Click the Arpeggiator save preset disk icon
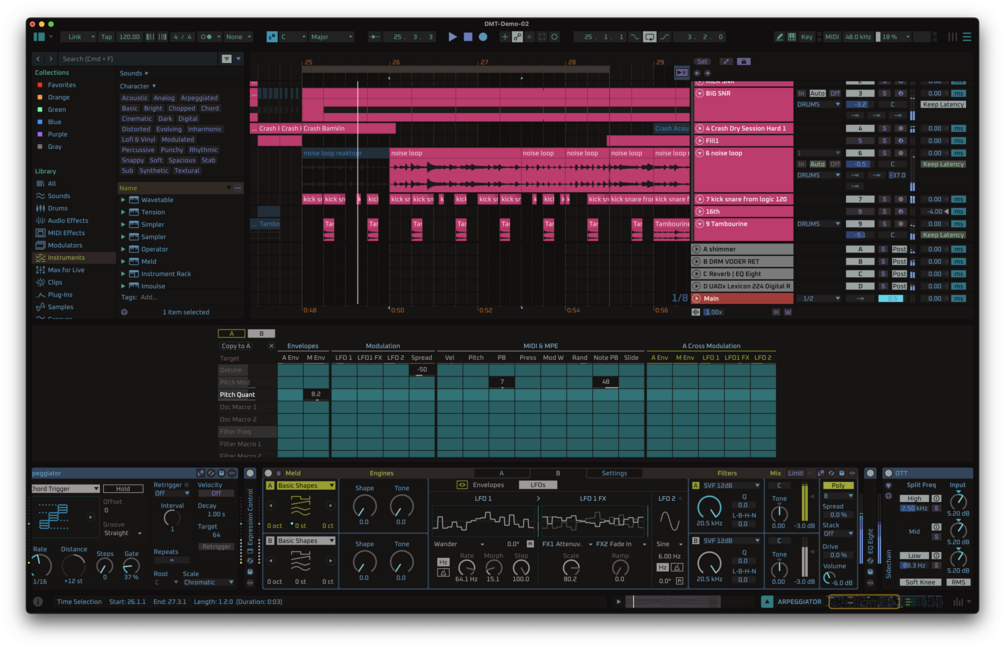The image size is (1005, 648). coord(222,473)
